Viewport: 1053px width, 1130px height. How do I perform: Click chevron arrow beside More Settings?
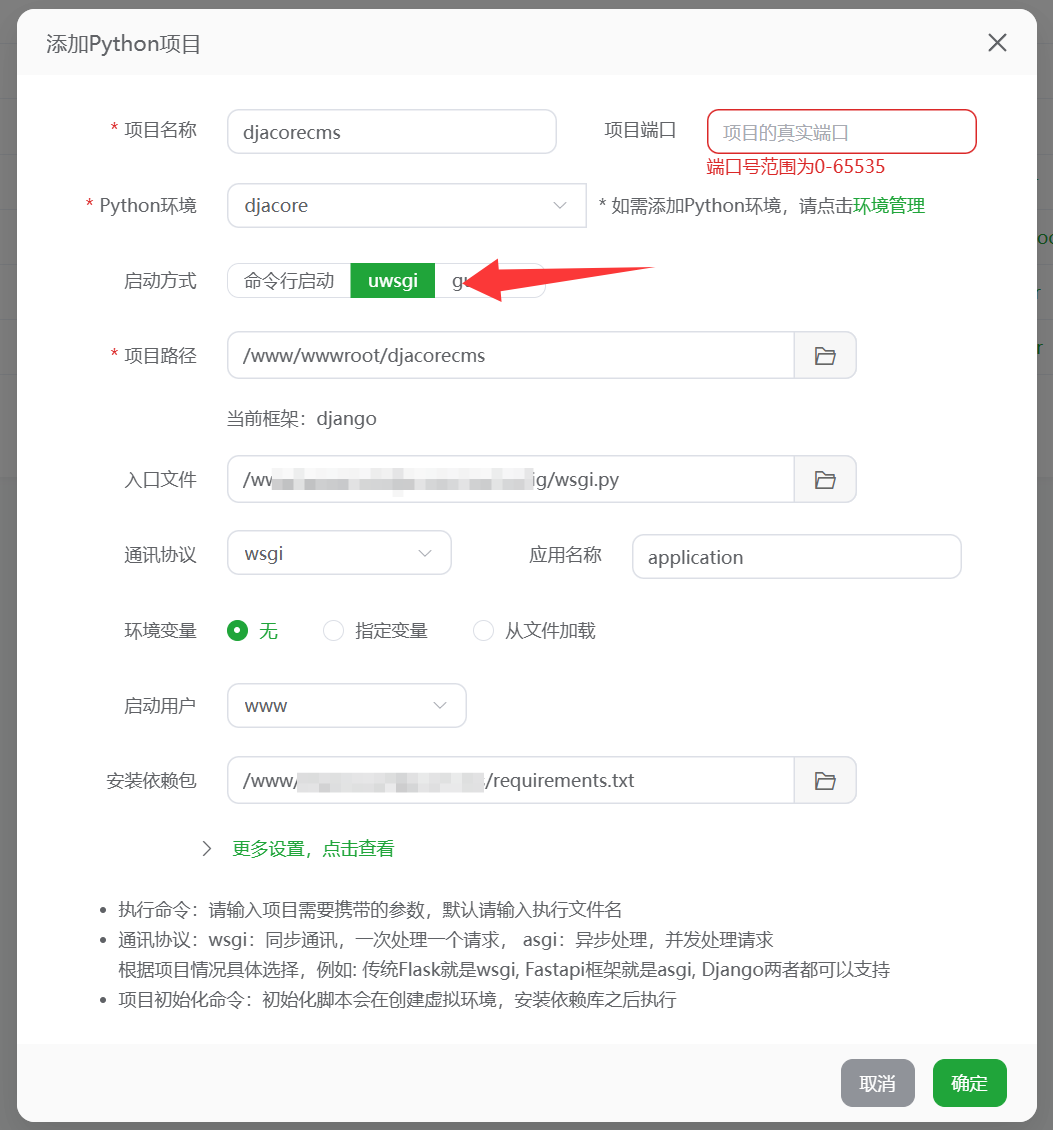click(207, 848)
